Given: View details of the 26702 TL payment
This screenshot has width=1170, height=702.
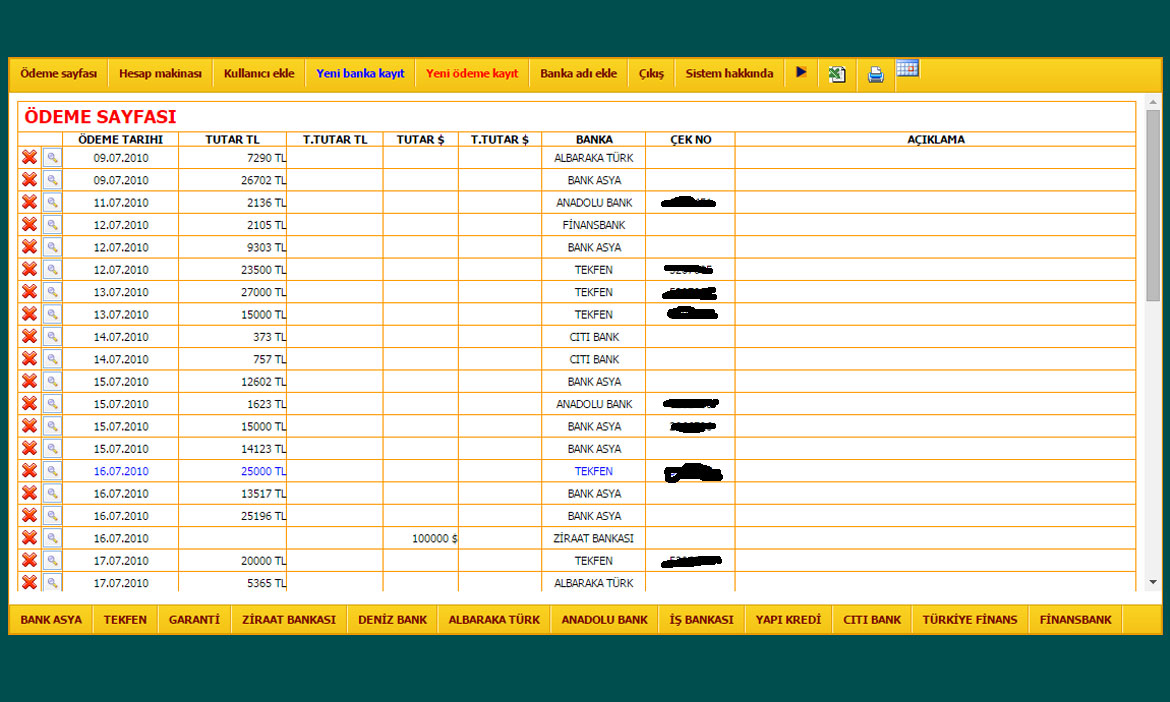Looking at the screenshot, I should click(x=52, y=180).
